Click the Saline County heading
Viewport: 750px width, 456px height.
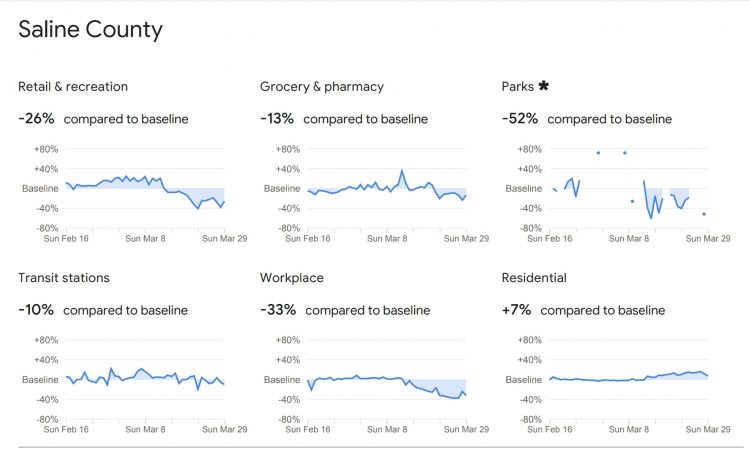[91, 30]
